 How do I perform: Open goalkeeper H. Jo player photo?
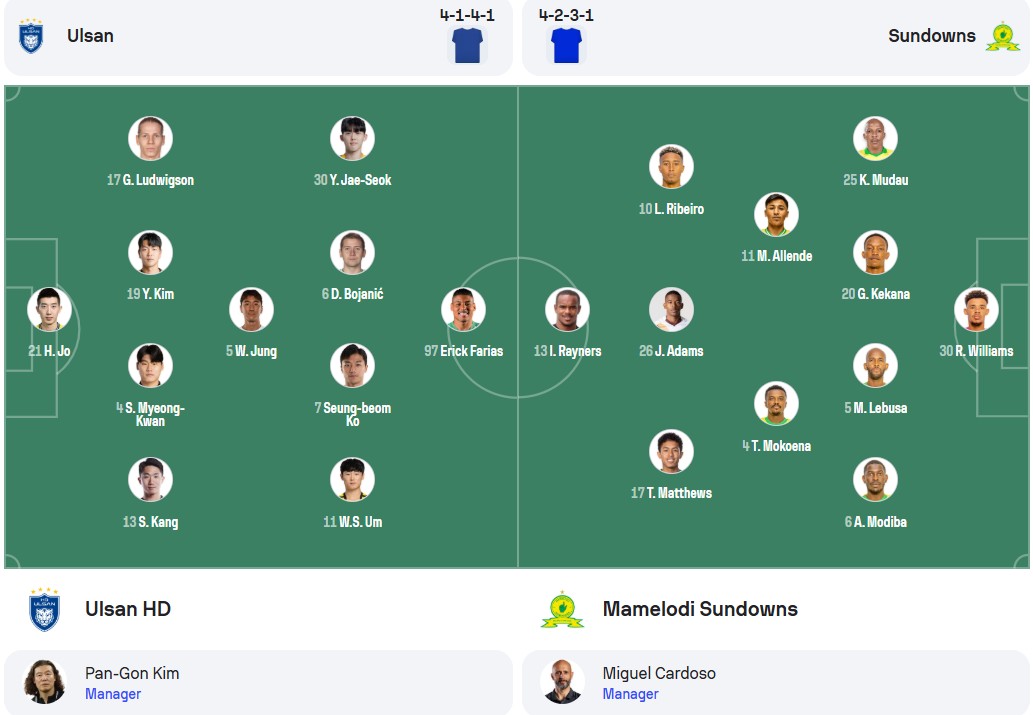[x=49, y=309]
